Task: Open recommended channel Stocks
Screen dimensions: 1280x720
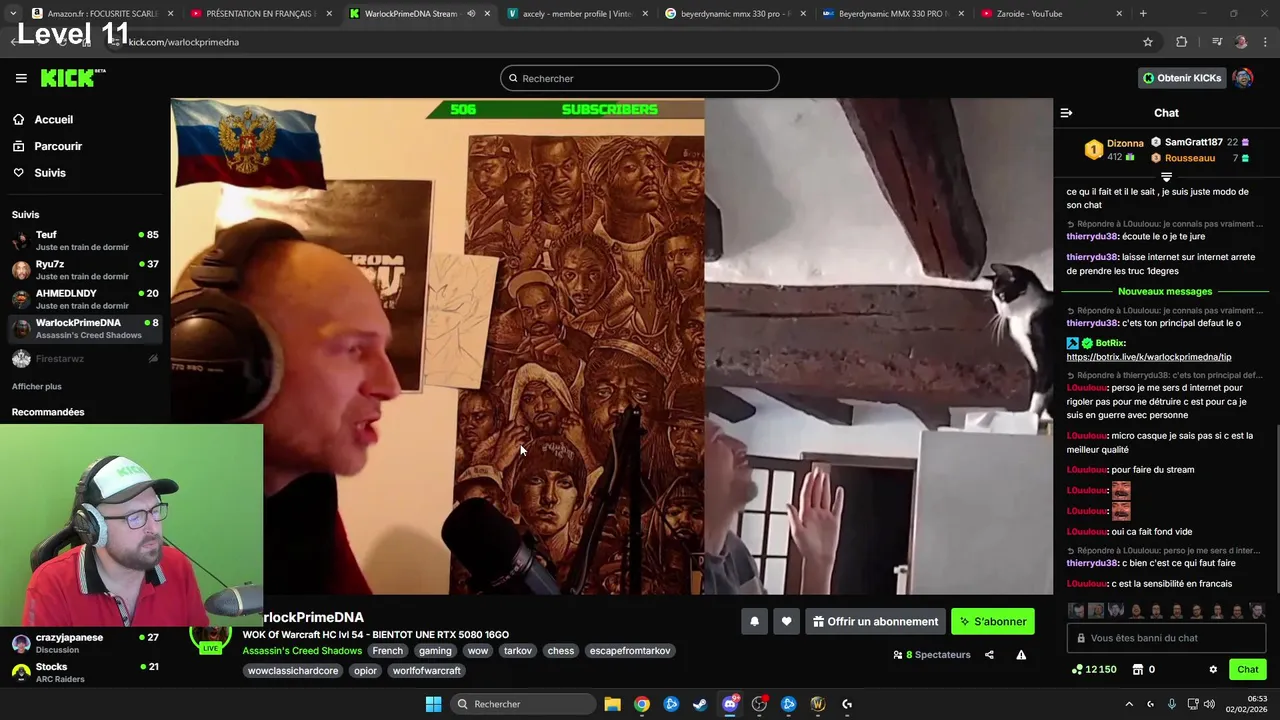Action: (x=85, y=672)
